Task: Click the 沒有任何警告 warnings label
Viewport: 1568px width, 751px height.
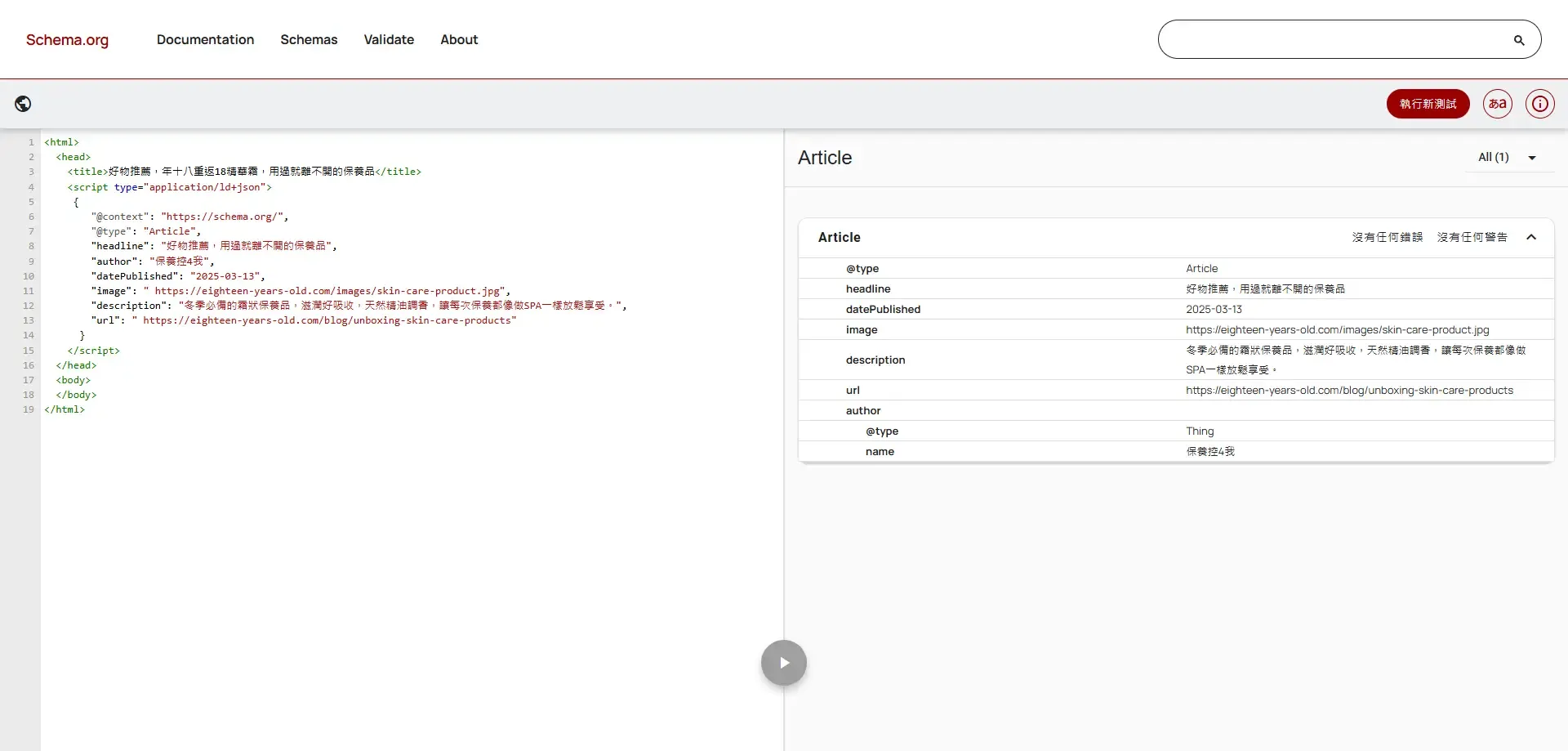Action: [1472, 238]
